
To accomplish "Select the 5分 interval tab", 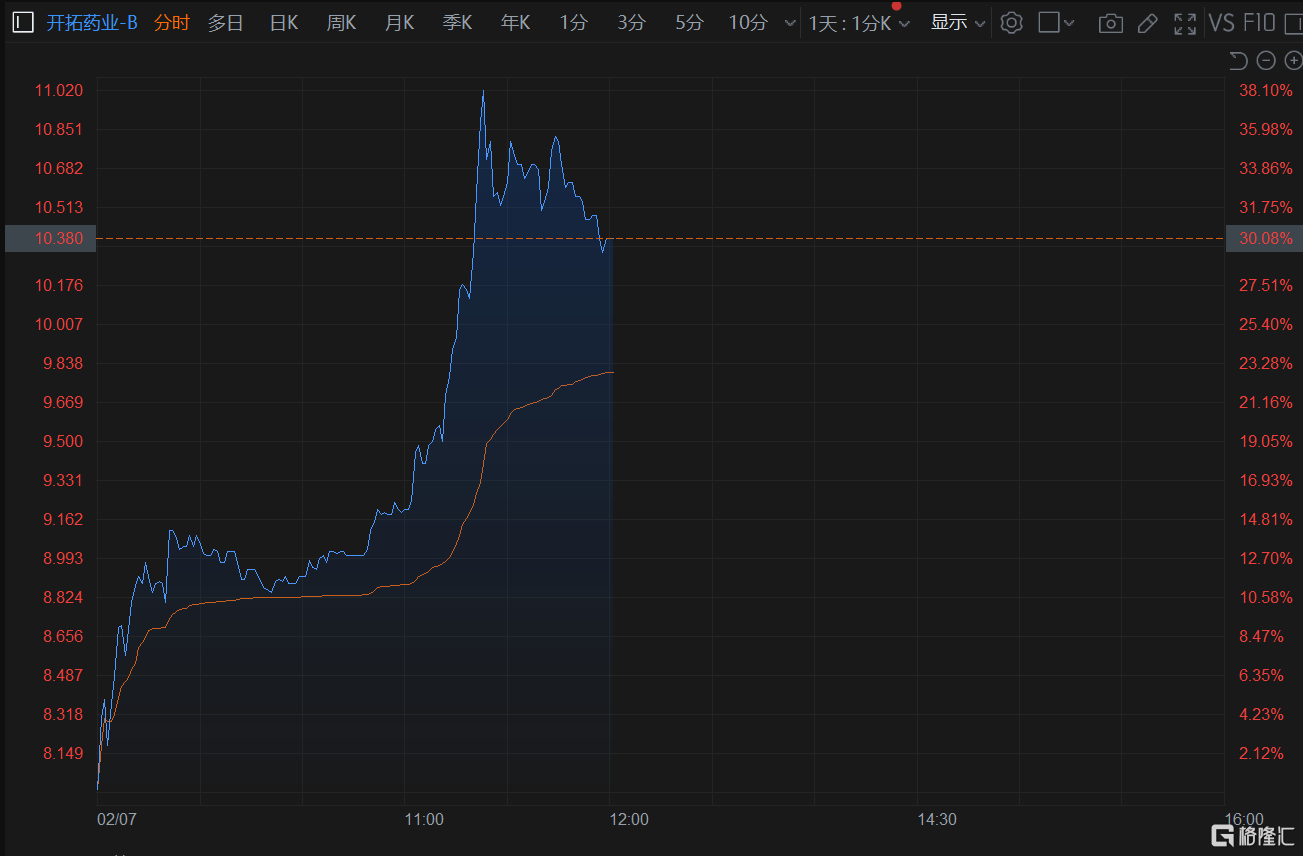I will pyautogui.click(x=689, y=23).
